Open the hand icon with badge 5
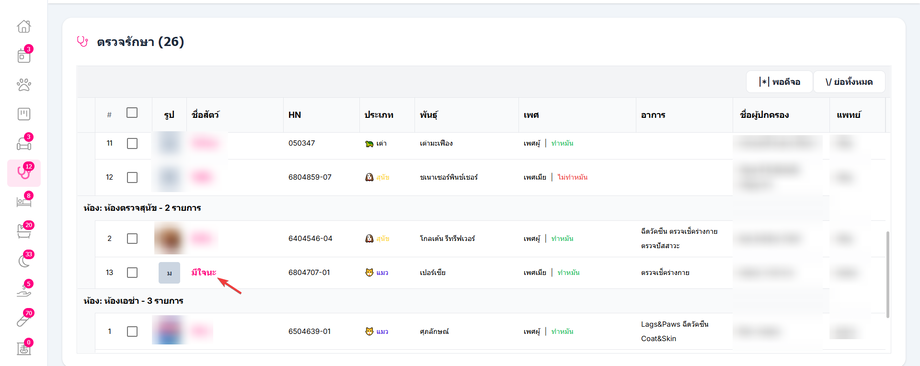This screenshot has height=366, width=920. (23, 290)
